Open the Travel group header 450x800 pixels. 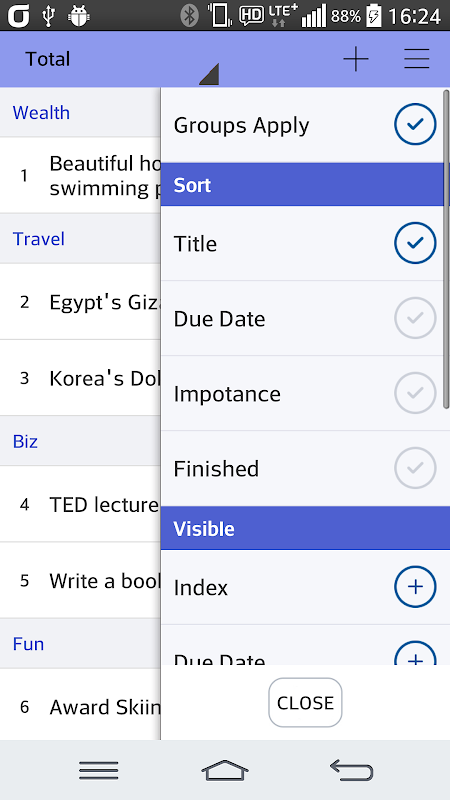80,239
